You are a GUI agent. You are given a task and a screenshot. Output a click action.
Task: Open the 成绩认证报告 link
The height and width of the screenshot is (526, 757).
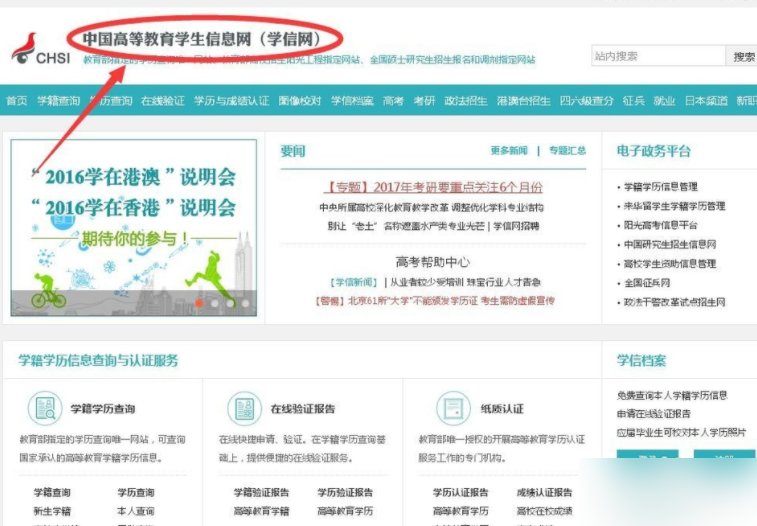click(544, 492)
